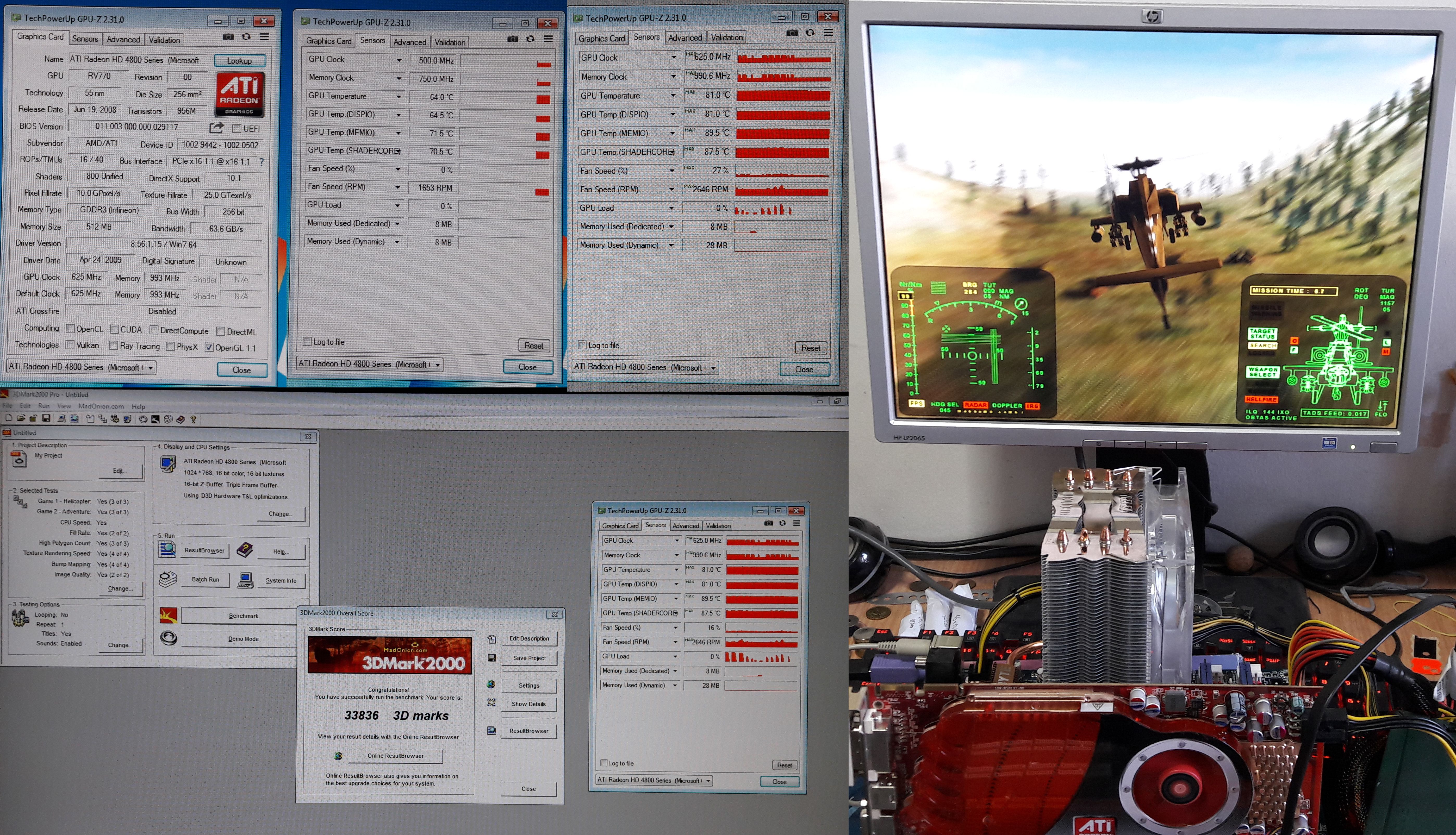
Task: Click the purple help book icon in Run section
Action: click(x=245, y=549)
